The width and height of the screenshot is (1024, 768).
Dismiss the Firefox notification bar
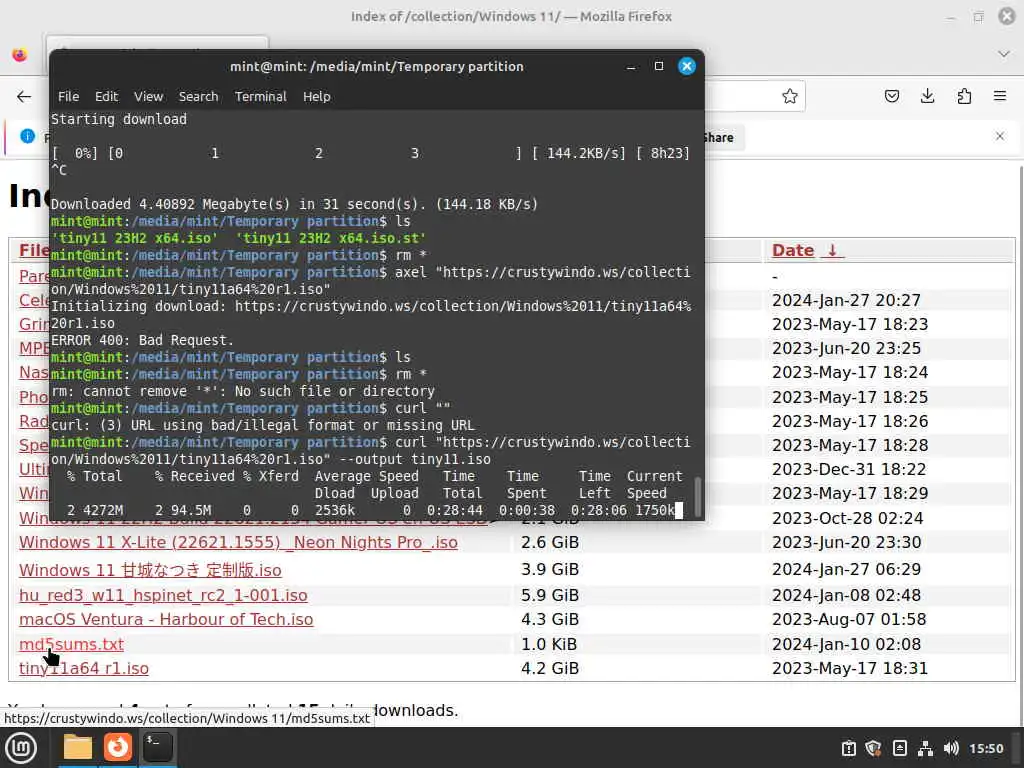pyautogui.click(x=1000, y=136)
